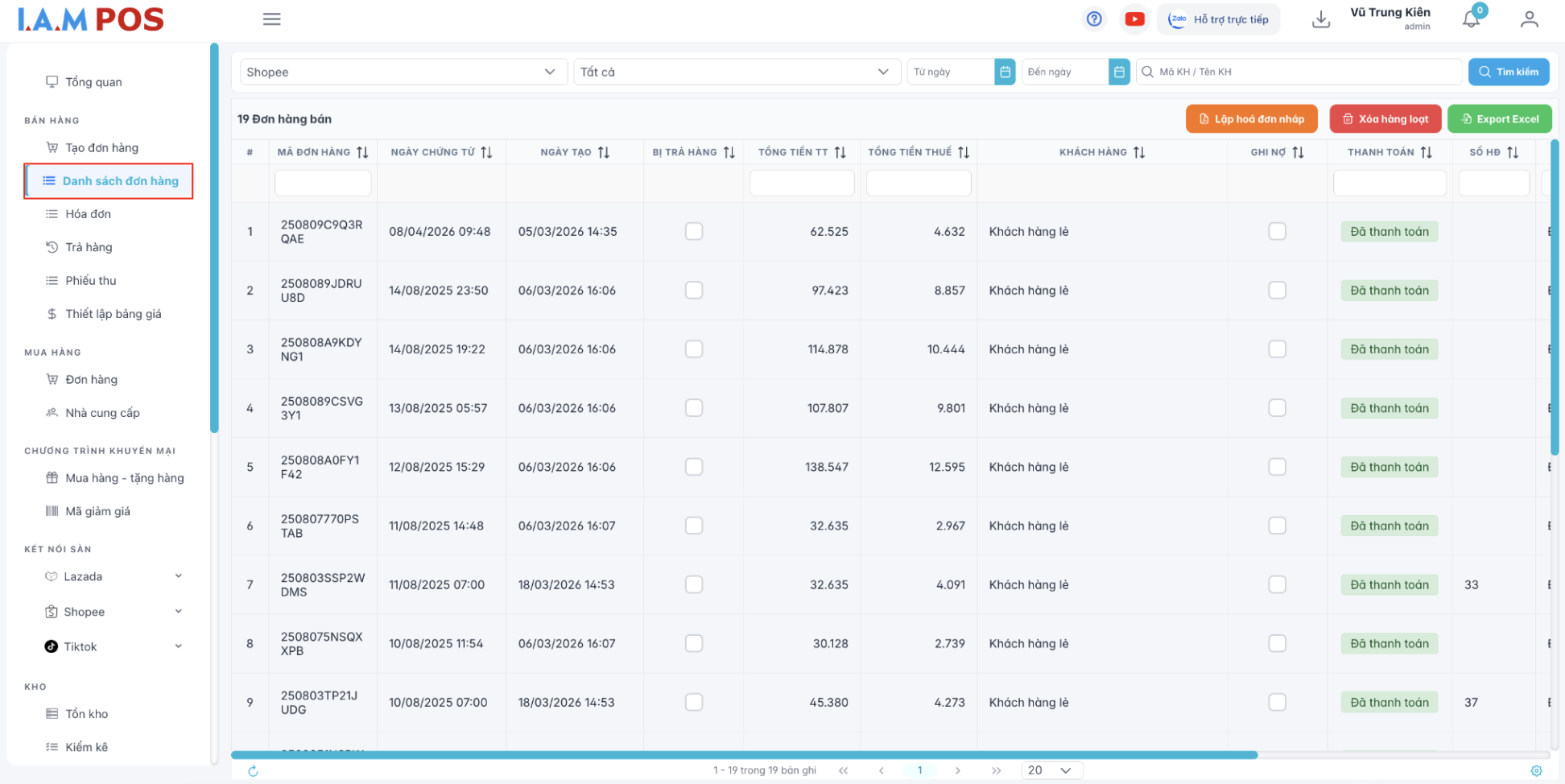The image size is (1565, 784).
Task: Click the horizontal scrollbar under the table
Action: [x=744, y=755]
